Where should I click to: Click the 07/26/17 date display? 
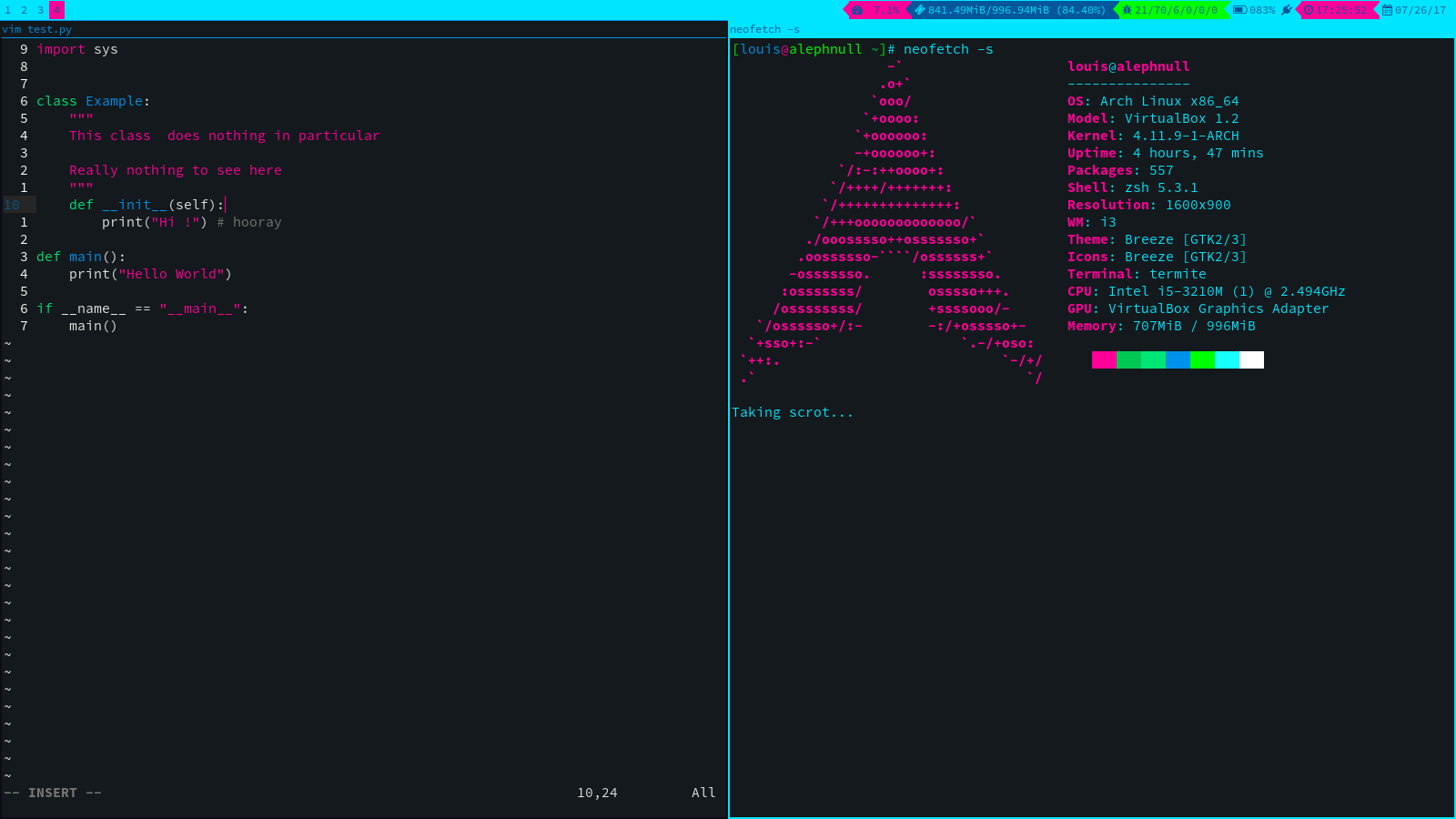coord(1421,10)
